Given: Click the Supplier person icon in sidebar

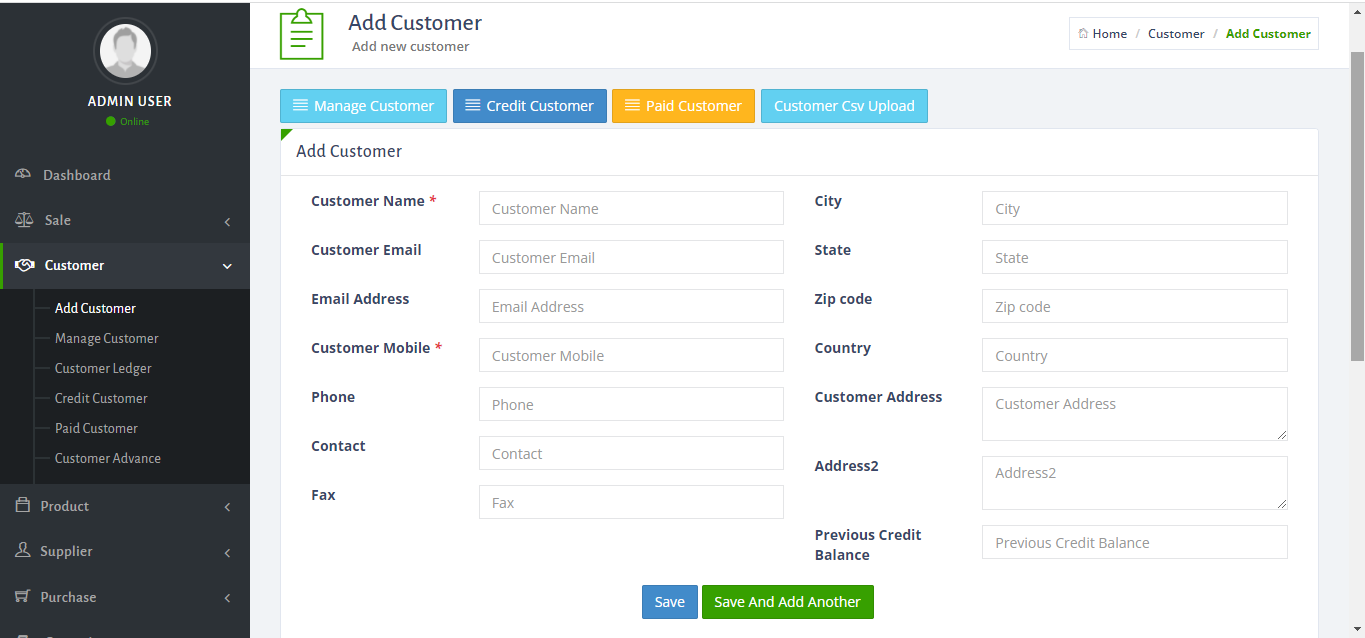Looking at the screenshot, I should click(22, 551).
